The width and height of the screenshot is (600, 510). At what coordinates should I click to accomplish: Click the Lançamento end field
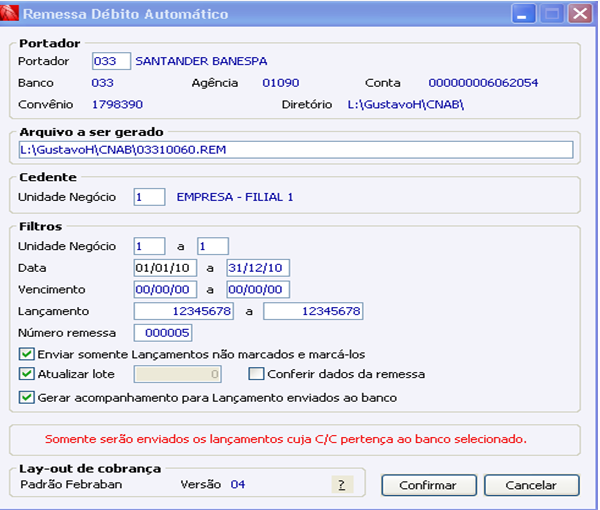tap(313, 311)
